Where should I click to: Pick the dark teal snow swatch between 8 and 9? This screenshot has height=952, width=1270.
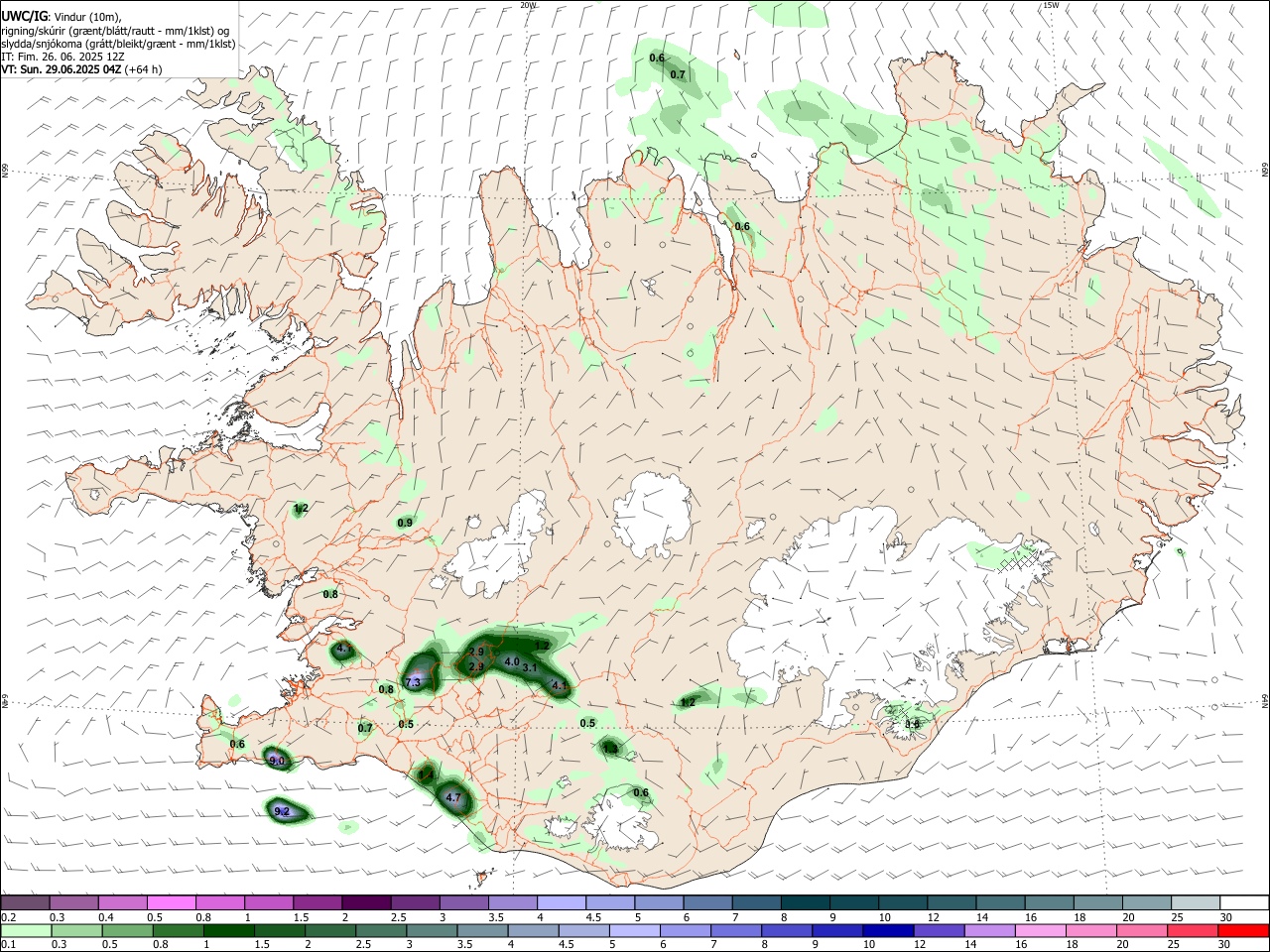pos(805,902)
